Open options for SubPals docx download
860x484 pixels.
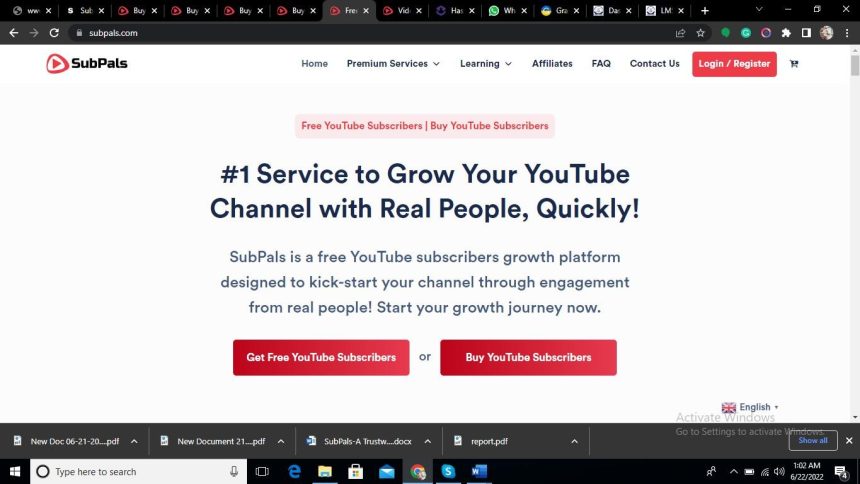click(427, 441)
